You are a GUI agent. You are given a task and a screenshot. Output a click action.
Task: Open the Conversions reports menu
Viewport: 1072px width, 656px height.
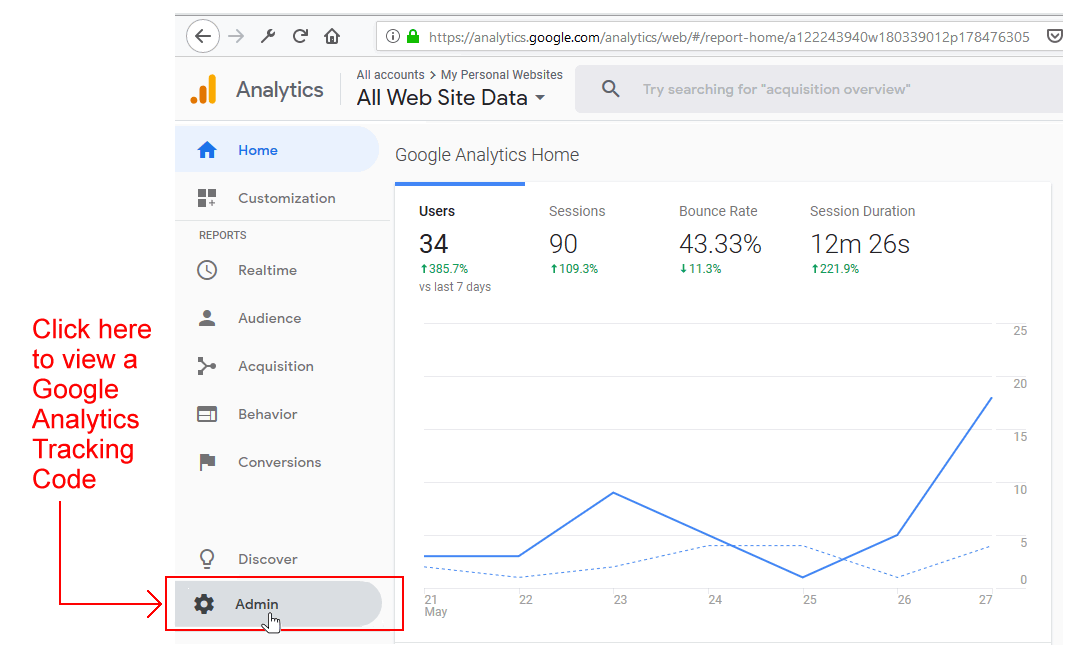tap(279, 462)
